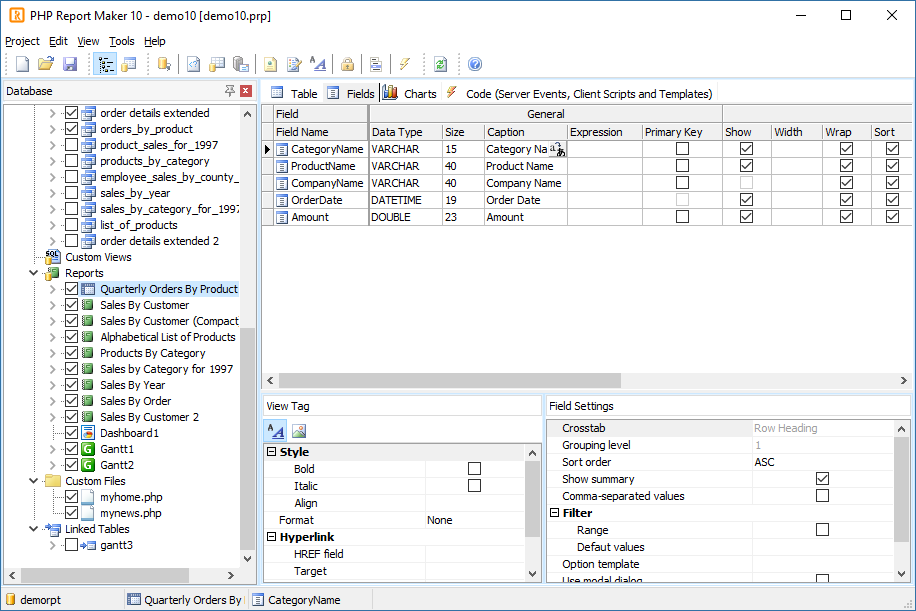Open the Tools menu
The height and width of the screenshot is (611, 916).
coord(122,41)
